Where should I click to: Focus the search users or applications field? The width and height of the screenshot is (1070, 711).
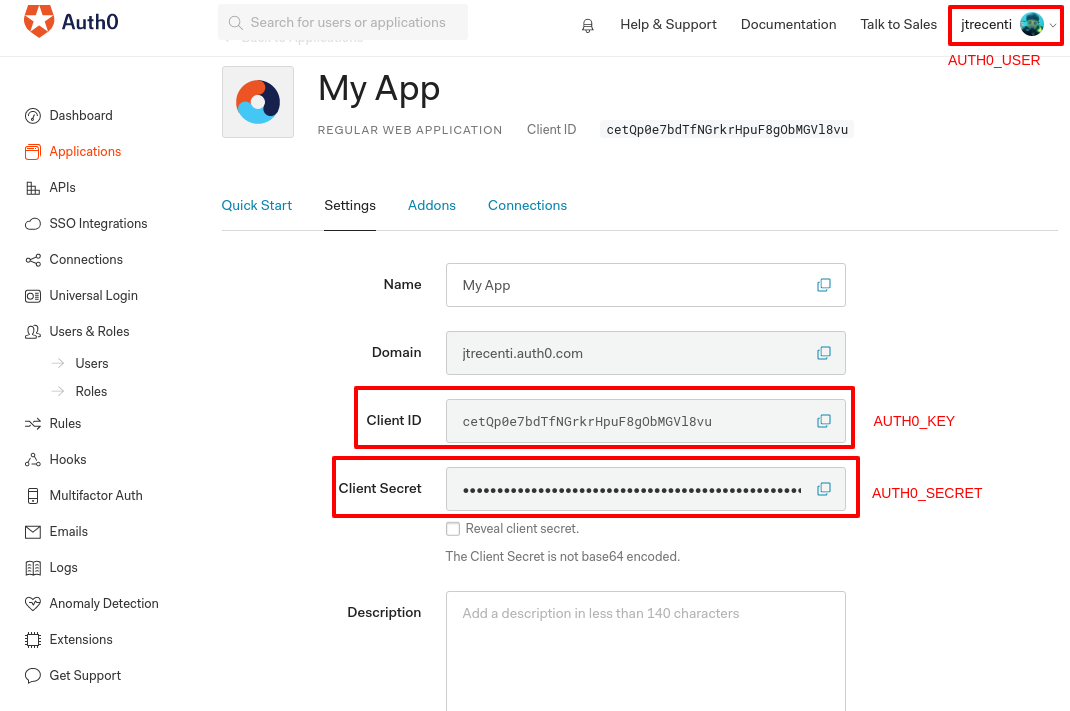[343, 23]
